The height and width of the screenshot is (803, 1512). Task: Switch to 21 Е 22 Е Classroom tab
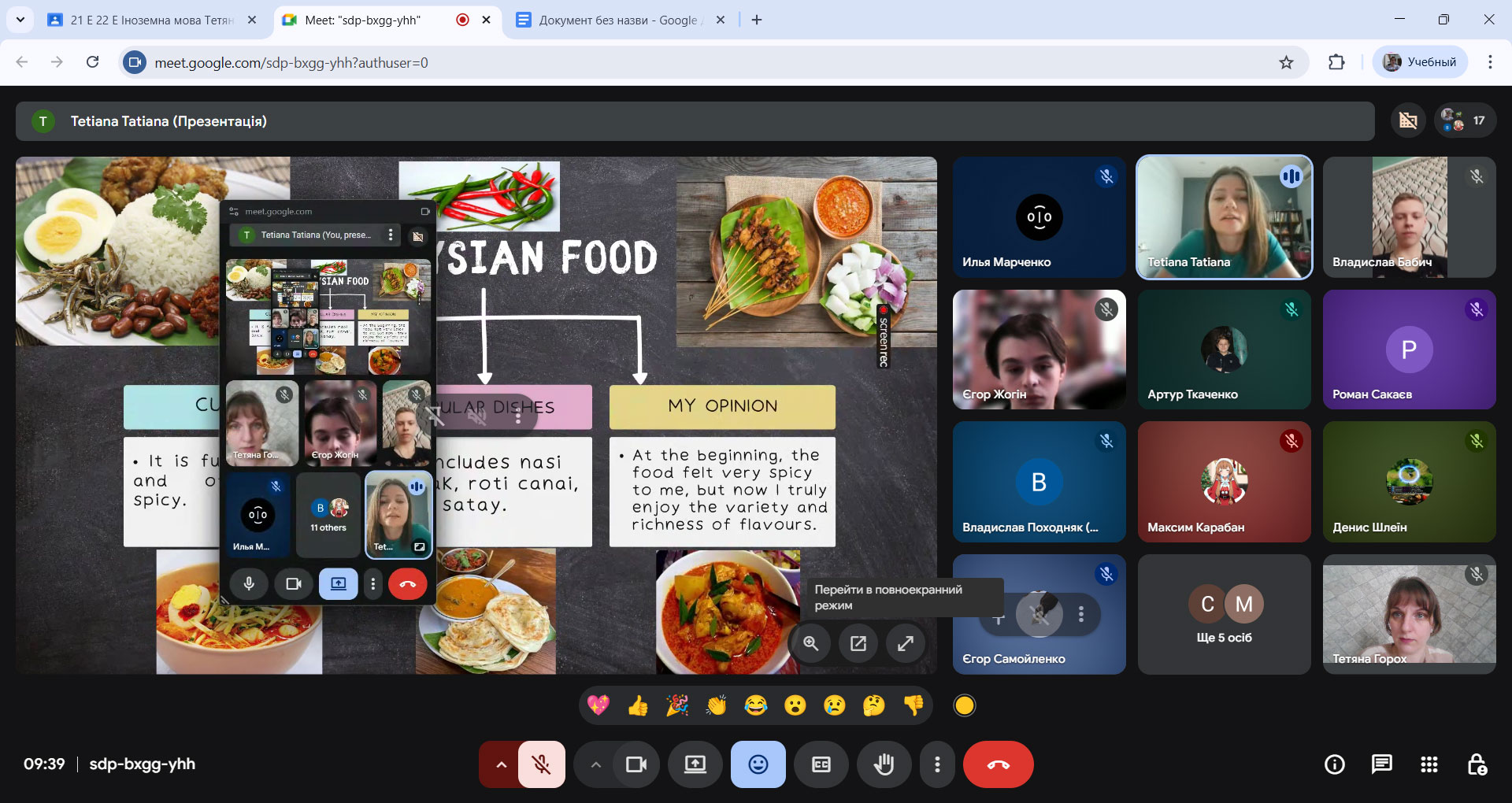tap(151, 20)
